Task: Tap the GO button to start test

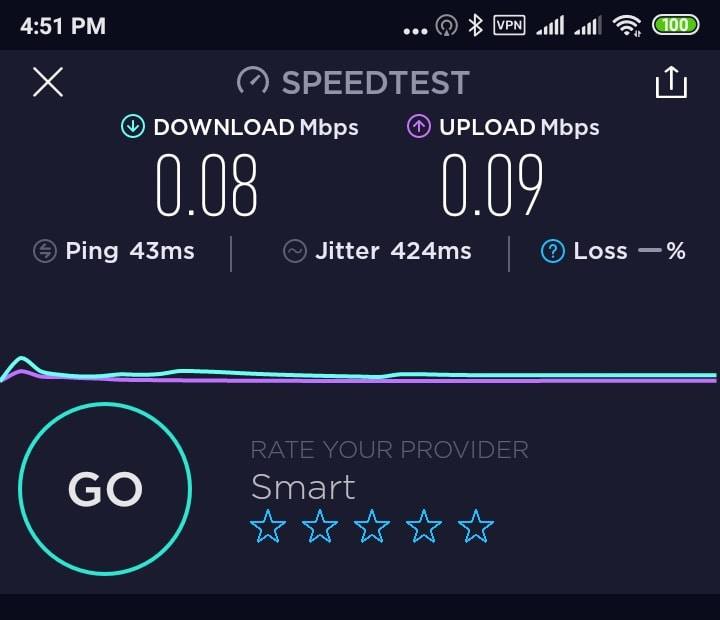Action: 105,489
